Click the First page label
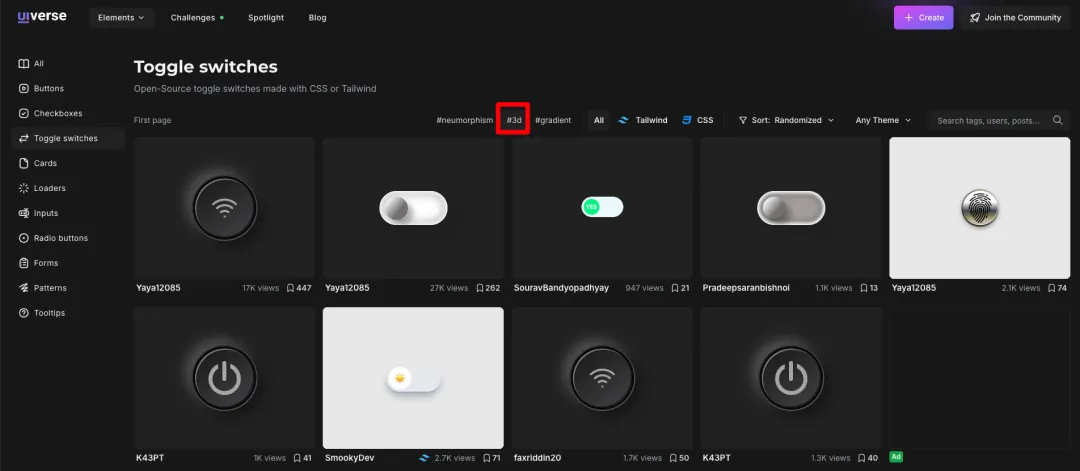Viewport: 1080px width, 471px height. point(152,120)
